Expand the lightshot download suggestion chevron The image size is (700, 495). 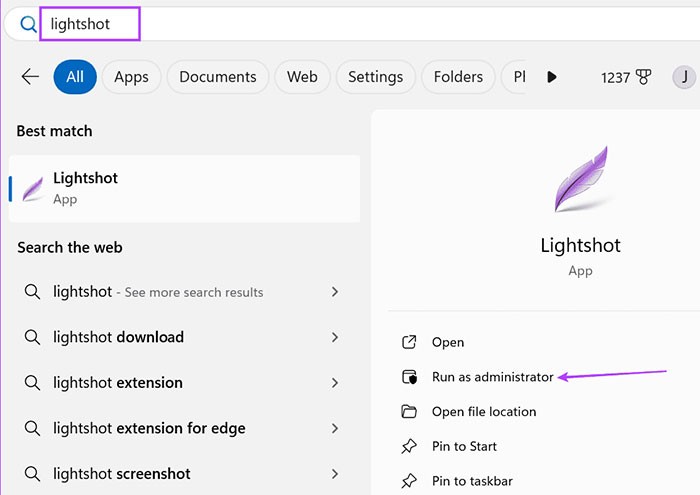point(335,338)
